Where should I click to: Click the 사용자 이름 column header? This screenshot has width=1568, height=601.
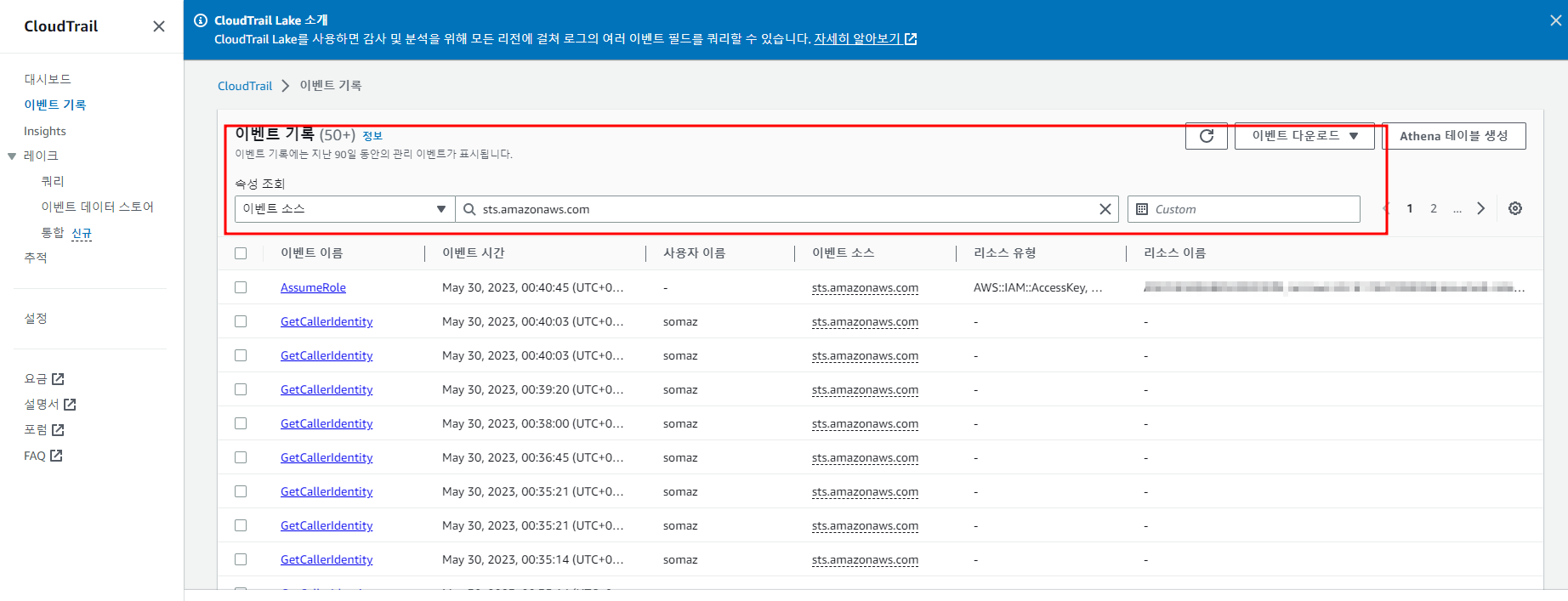[695, 253]
